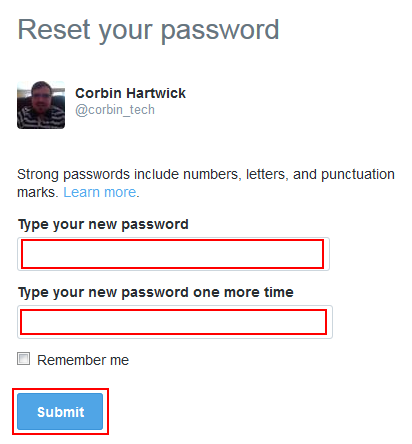
Task: Click the avatar next to @corbin_tech
Action: (x=41, y=105)
